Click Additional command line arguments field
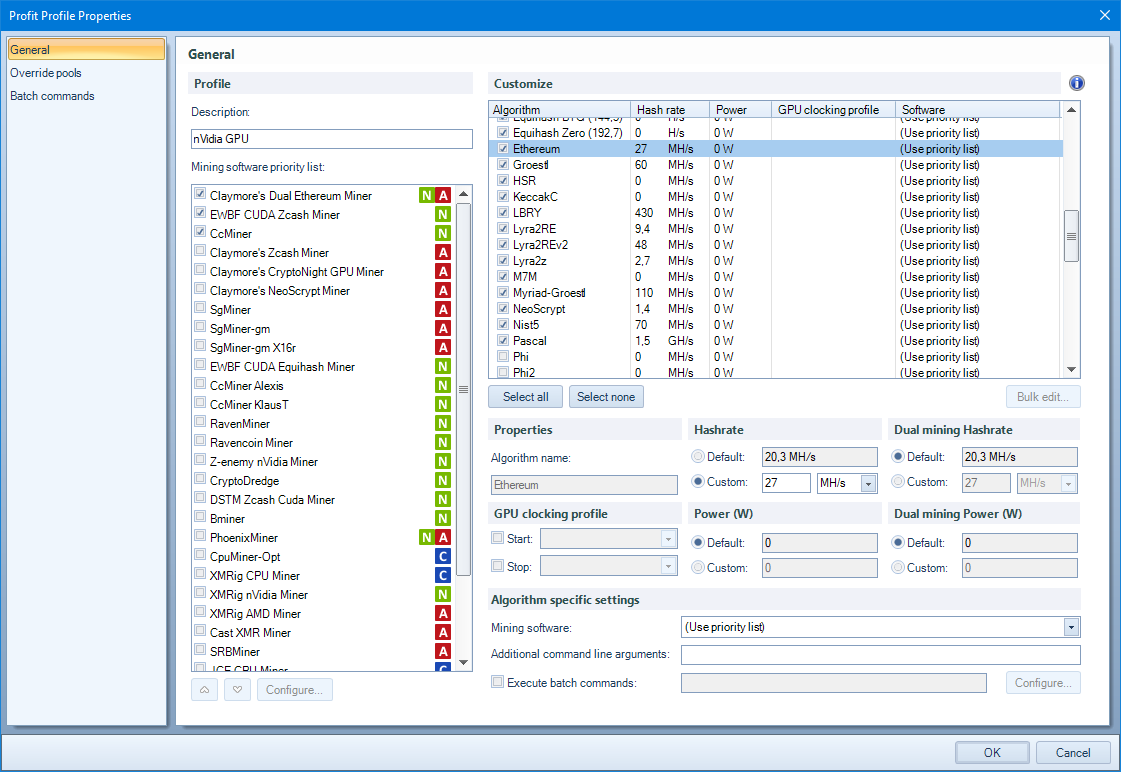1121x772 pixels. (x=880, y=654)
